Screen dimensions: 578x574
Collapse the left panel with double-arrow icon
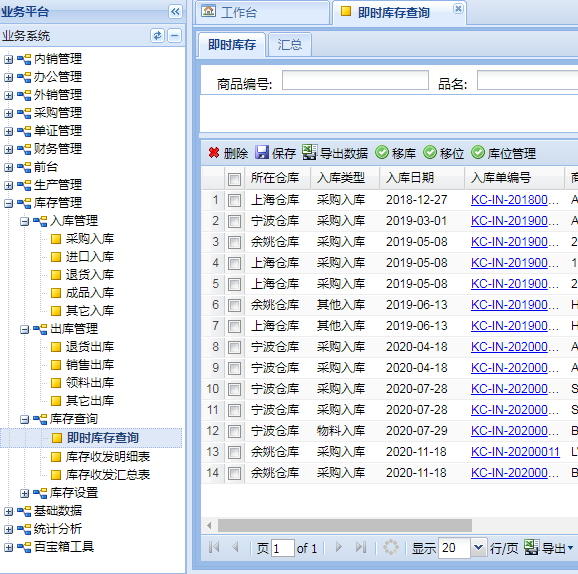coord(175,12)
